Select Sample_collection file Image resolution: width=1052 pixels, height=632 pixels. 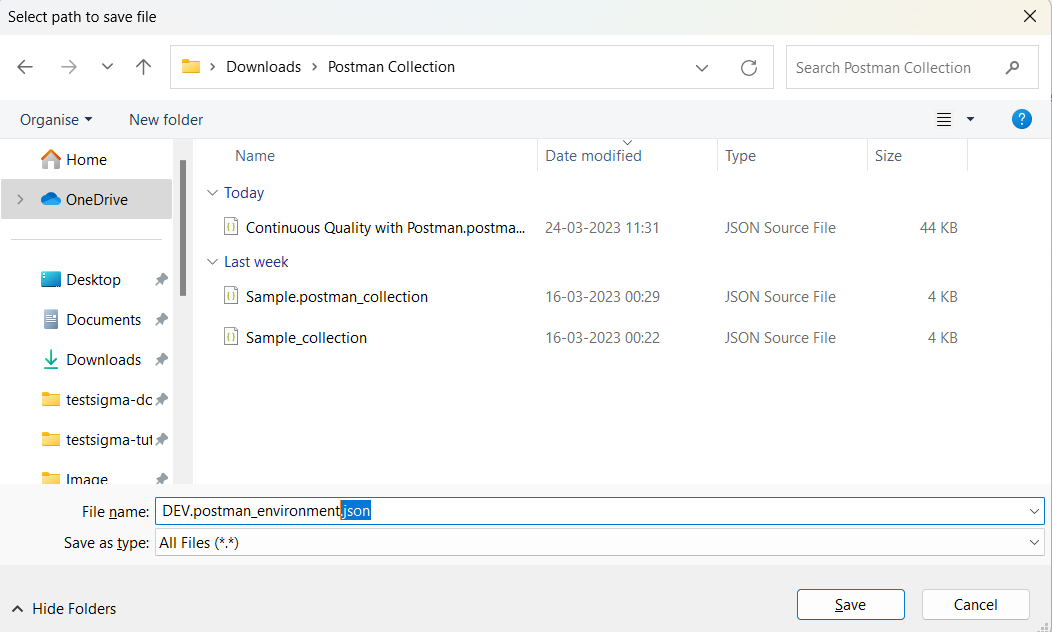[x=306, y=338]
